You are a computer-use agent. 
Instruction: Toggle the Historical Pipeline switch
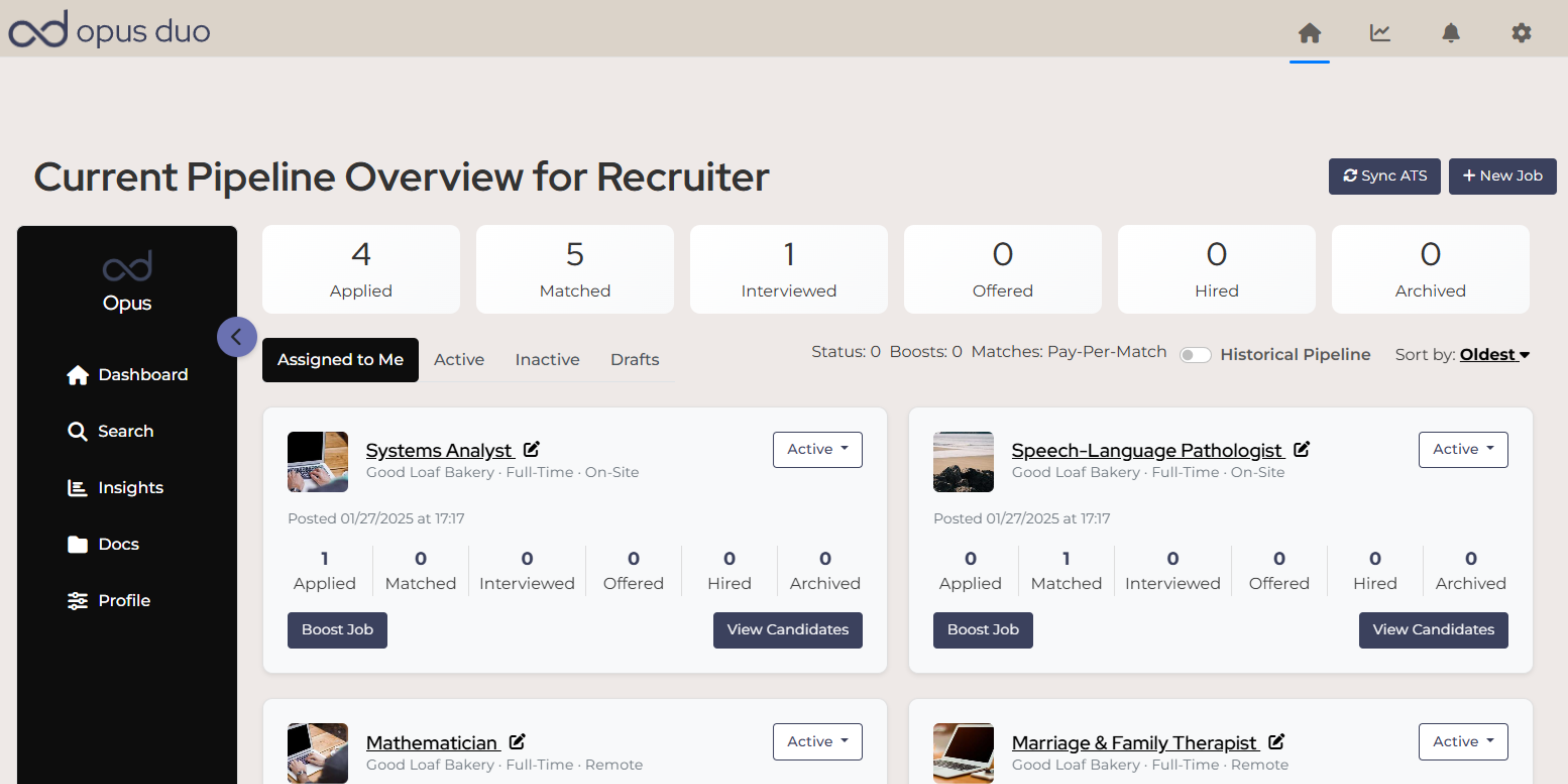[1195, 355]
